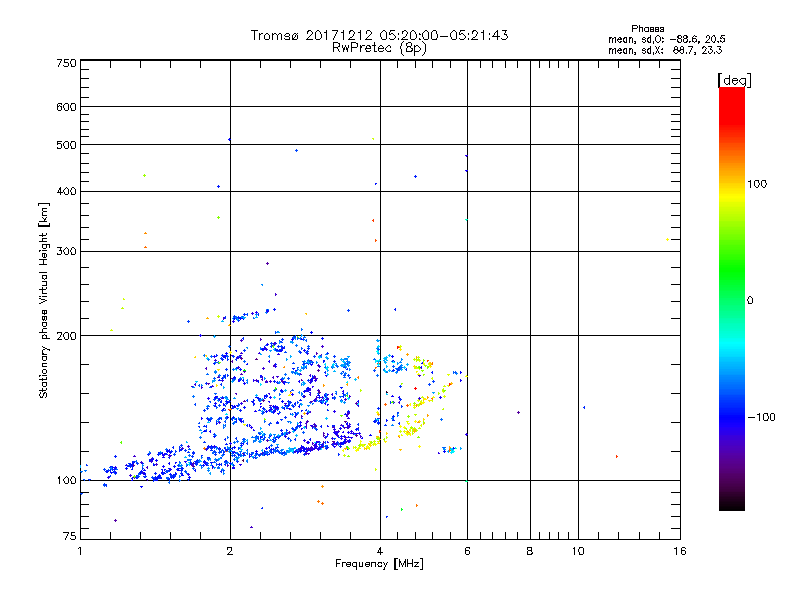Click the "[deg]" colorbar unit label

point(734,80)
